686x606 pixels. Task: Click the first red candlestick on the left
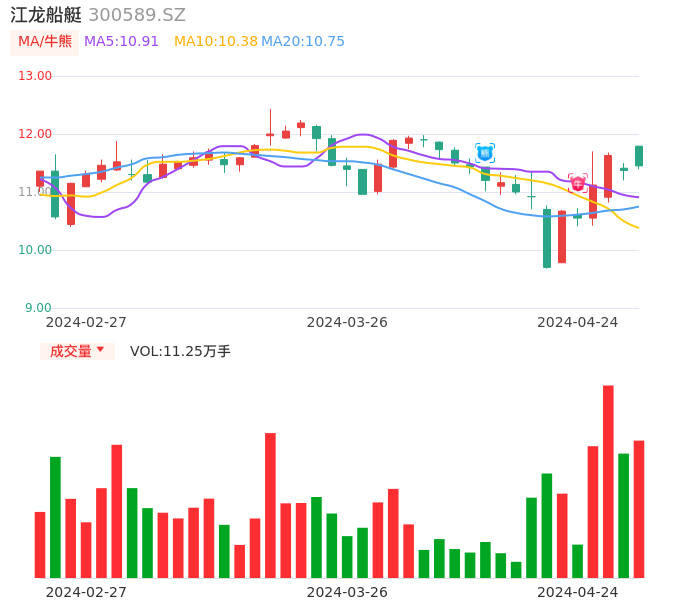click(40, 179)
